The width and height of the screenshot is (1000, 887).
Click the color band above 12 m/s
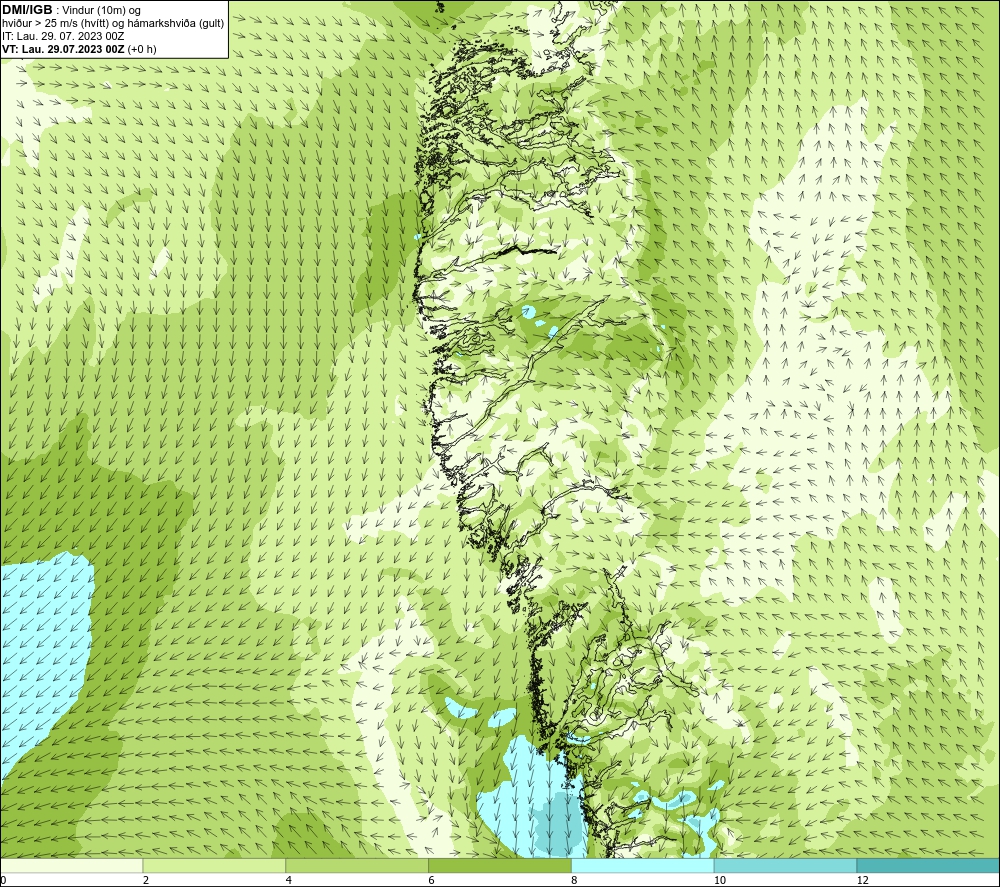[x=929, y=865]
